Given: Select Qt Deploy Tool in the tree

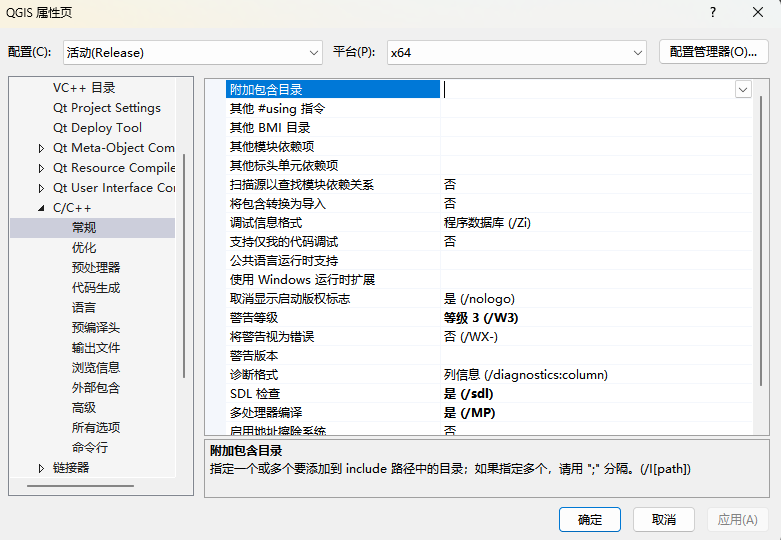Looking at the screenshot, I should pos(97,128).
